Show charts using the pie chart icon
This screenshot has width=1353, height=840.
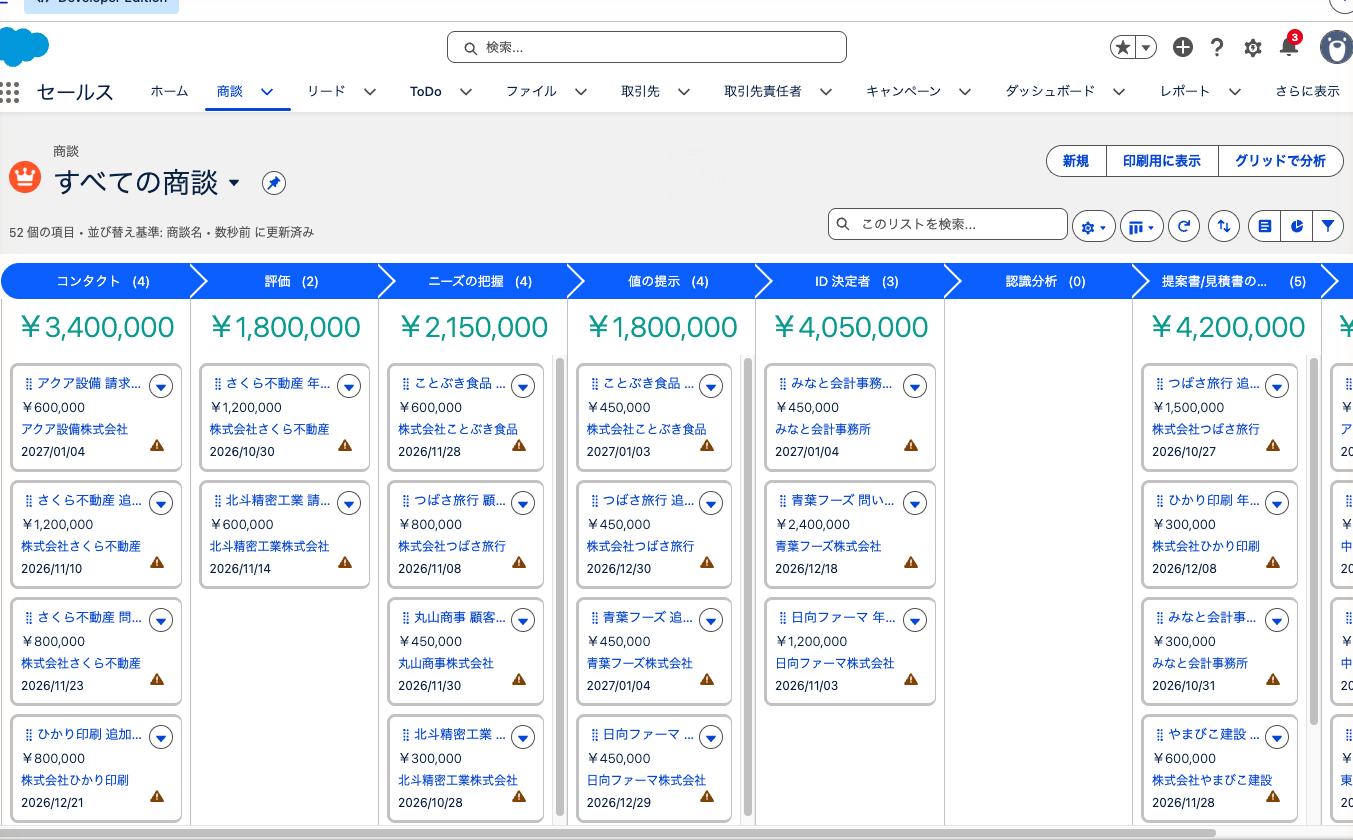coord(1296,227)
